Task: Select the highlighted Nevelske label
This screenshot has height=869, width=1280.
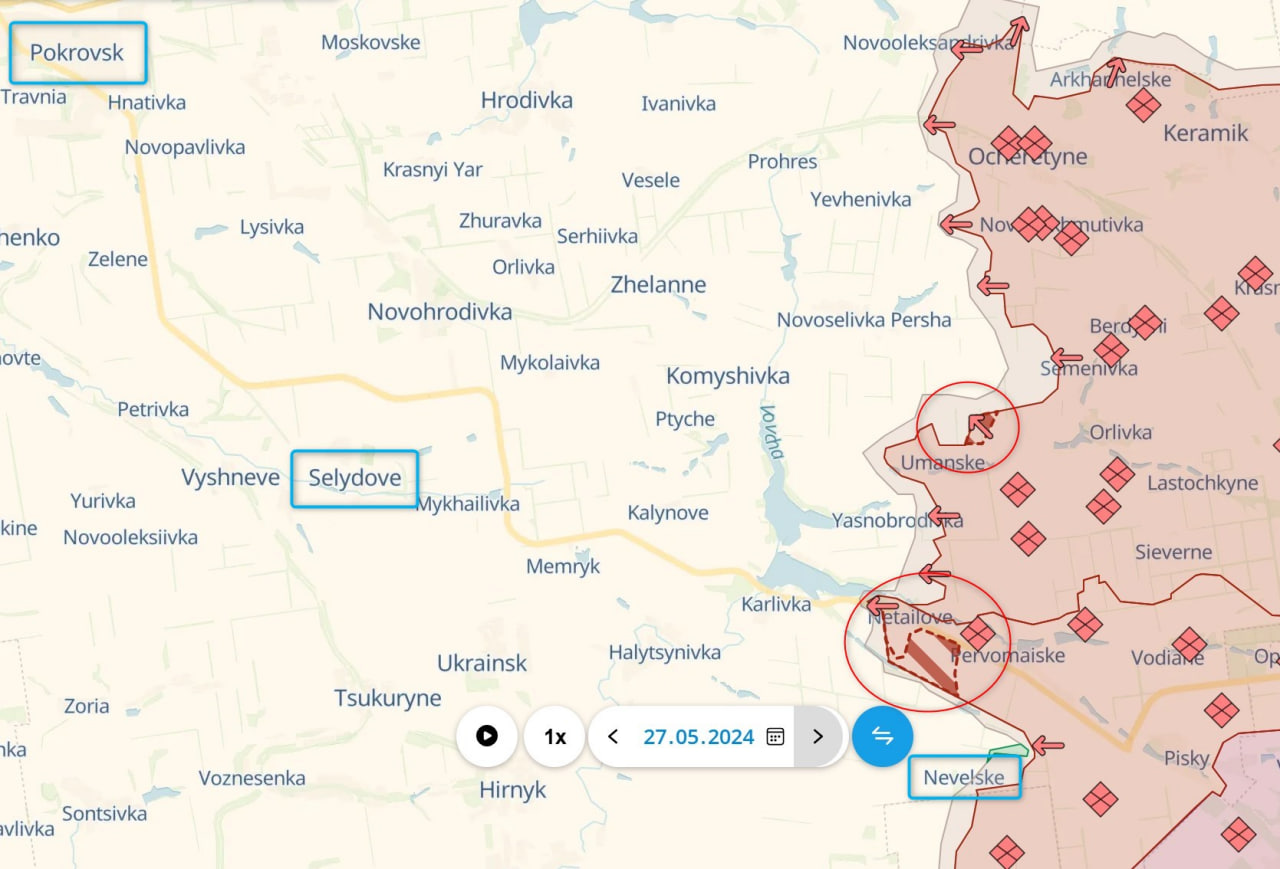Action: 964,777
